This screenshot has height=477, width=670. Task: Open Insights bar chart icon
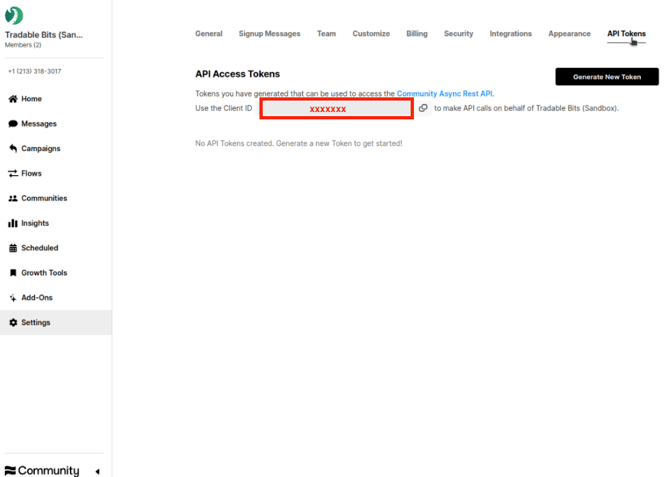13,223
